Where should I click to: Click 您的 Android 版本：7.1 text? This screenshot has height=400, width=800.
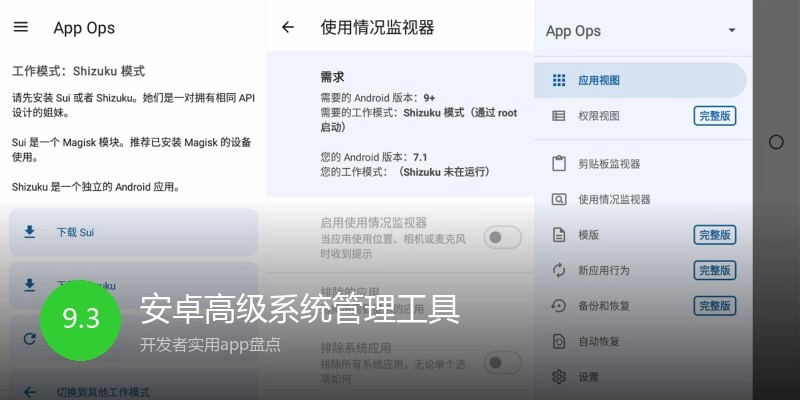click(x=373, y=157)
